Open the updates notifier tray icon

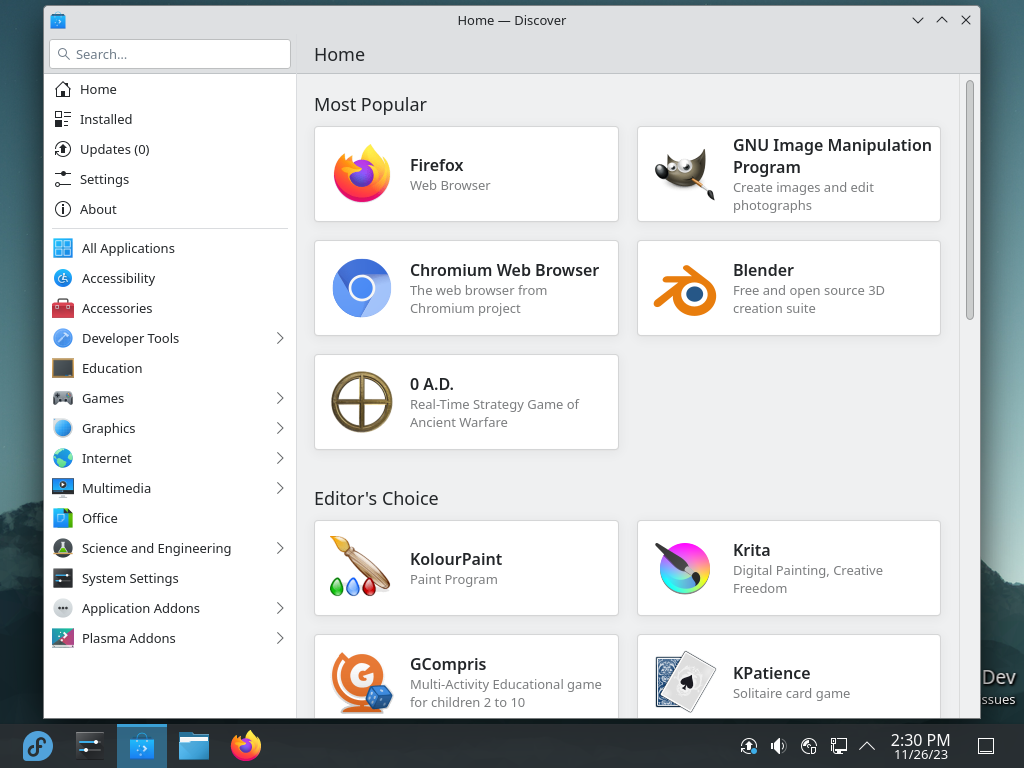click(x=748, y=746)
